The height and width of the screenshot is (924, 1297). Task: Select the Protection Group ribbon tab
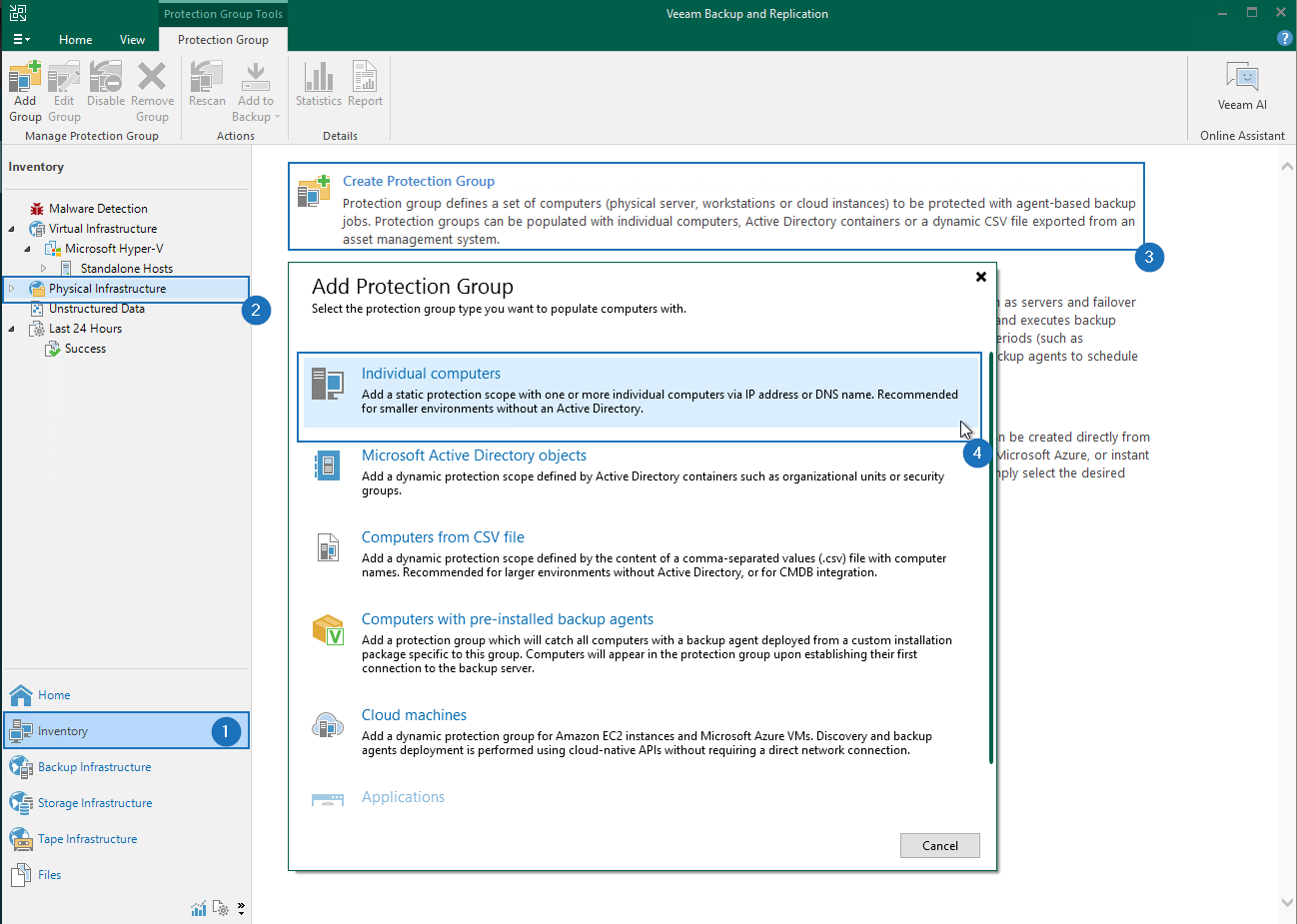223,40
